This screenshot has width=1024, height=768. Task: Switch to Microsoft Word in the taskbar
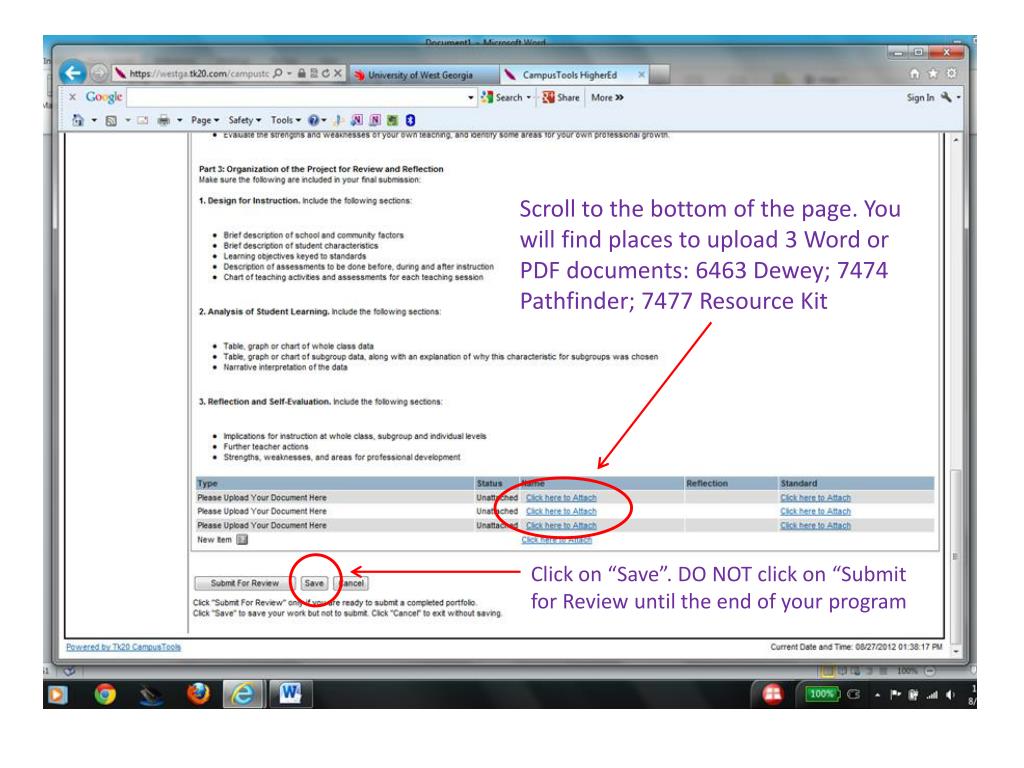pos(289,694)
